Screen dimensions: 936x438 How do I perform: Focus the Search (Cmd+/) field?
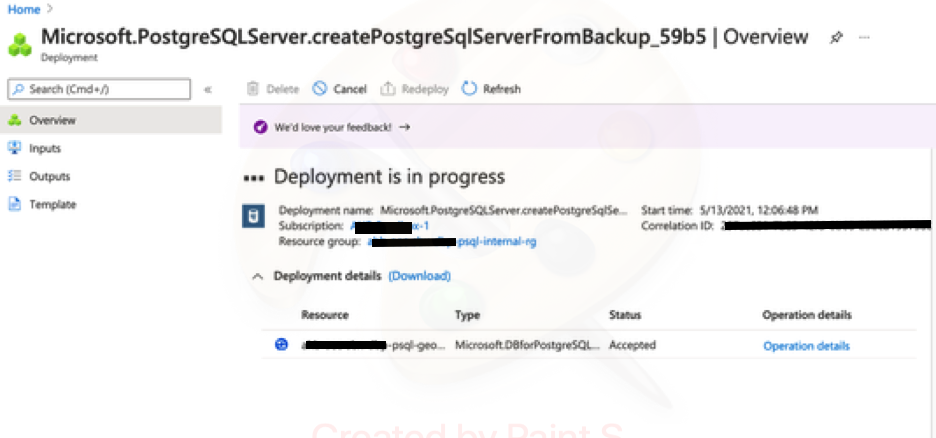click(x=99, y=89)
